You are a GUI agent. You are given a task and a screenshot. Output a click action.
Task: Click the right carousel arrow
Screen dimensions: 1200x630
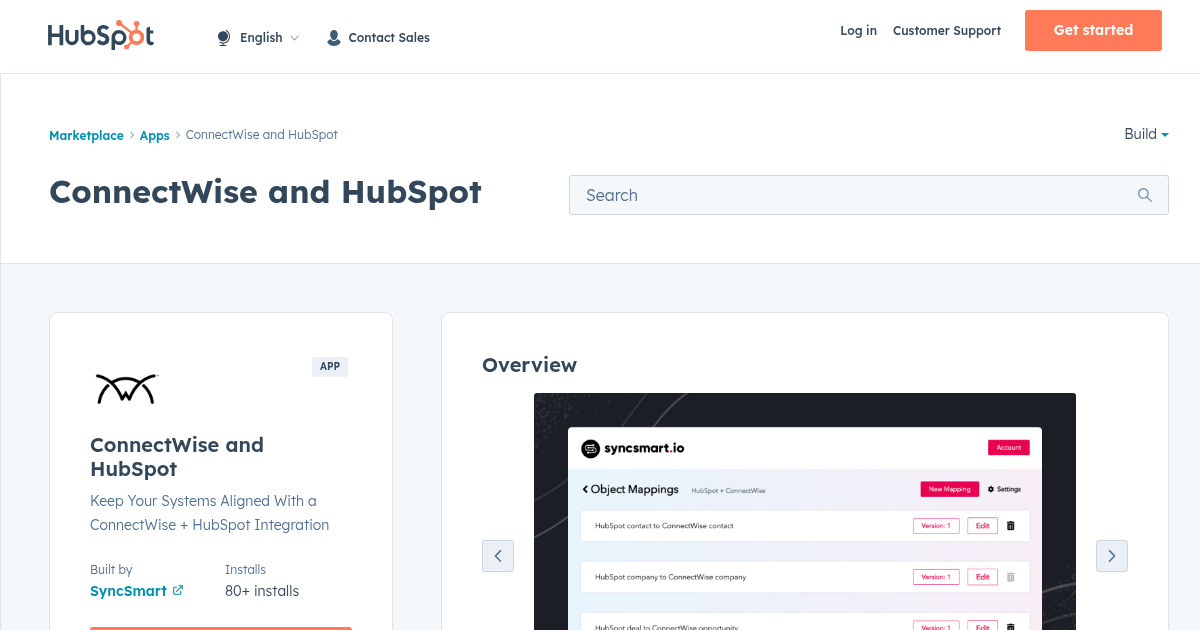(1111, 555)
